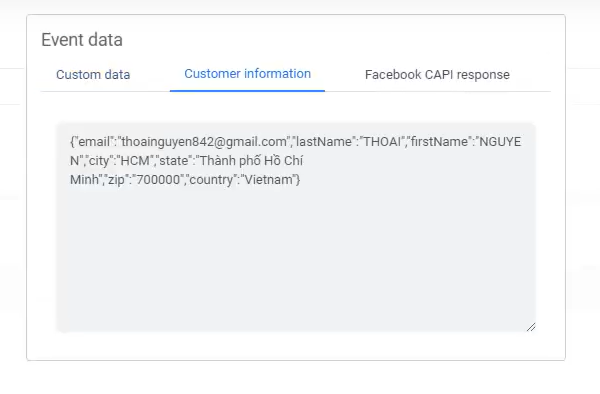Image resolution: width=600 pixels, height=394 pixels.
Task: Open the Facebook CAPI response tab
Action: (437, 75)
